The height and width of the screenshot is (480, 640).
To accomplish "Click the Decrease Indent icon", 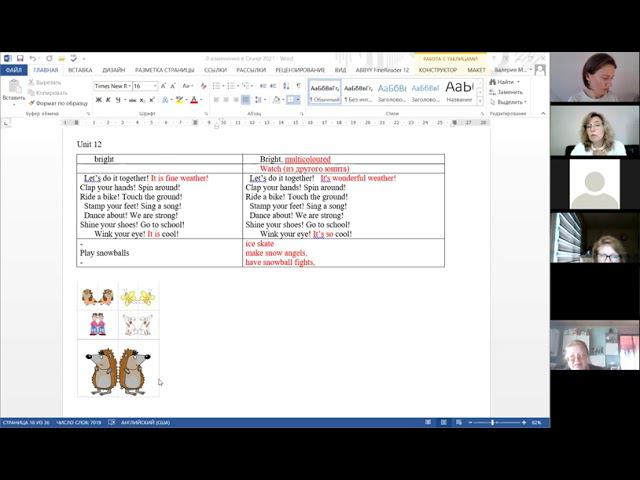I will (x=263, y=86).
